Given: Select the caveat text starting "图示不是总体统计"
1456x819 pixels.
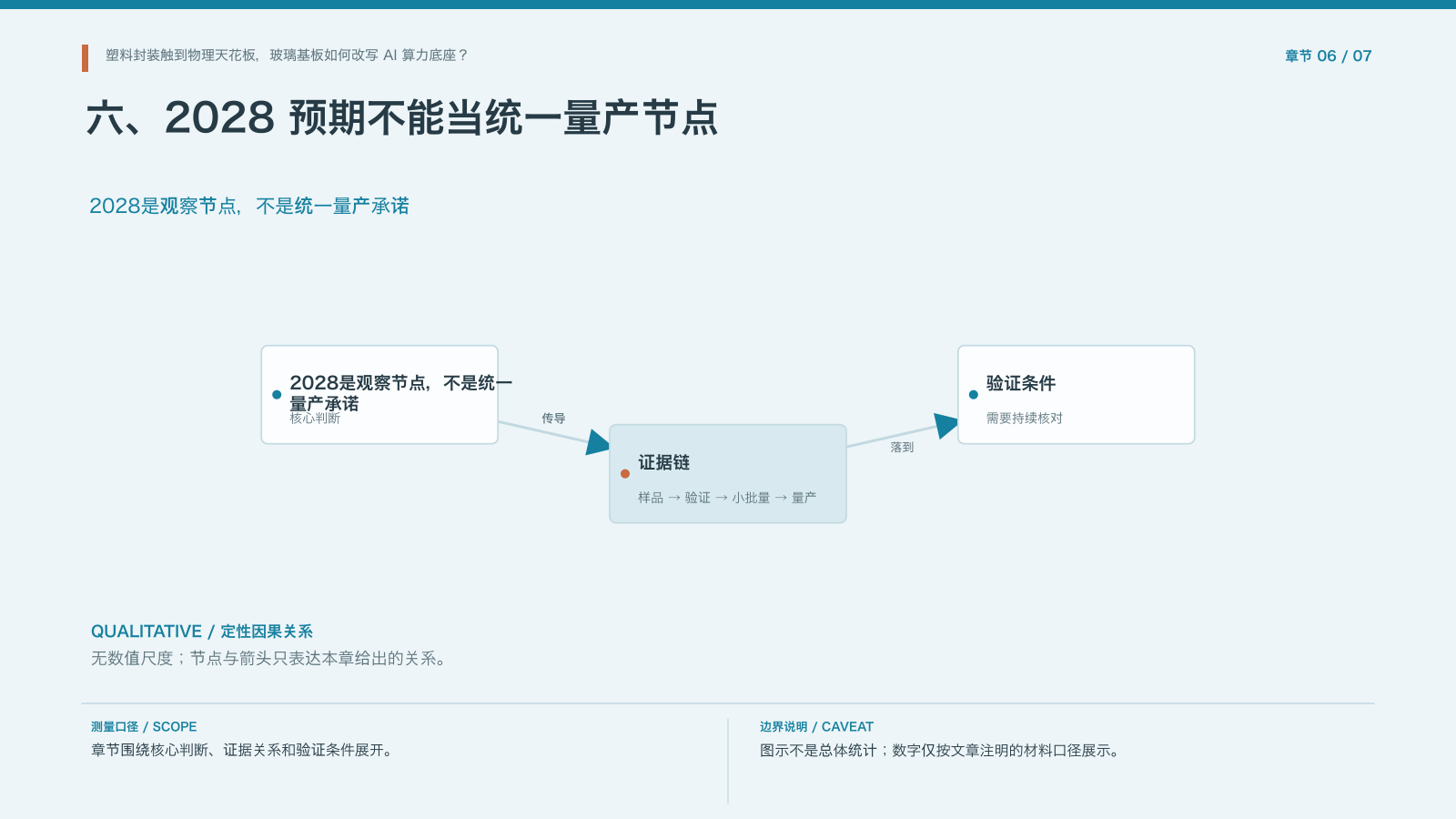Looking at the screenshot, I should pyautogui.click(x=942, y=751).
